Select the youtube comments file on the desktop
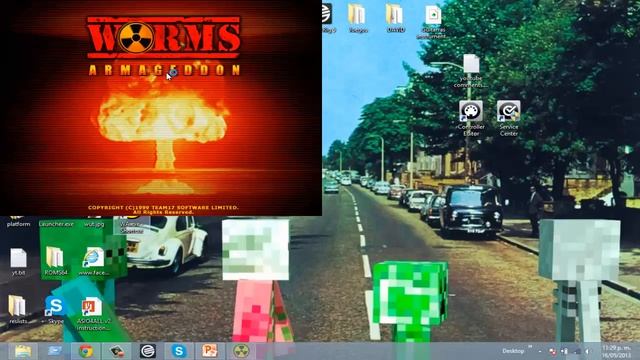 pos(471,71)
